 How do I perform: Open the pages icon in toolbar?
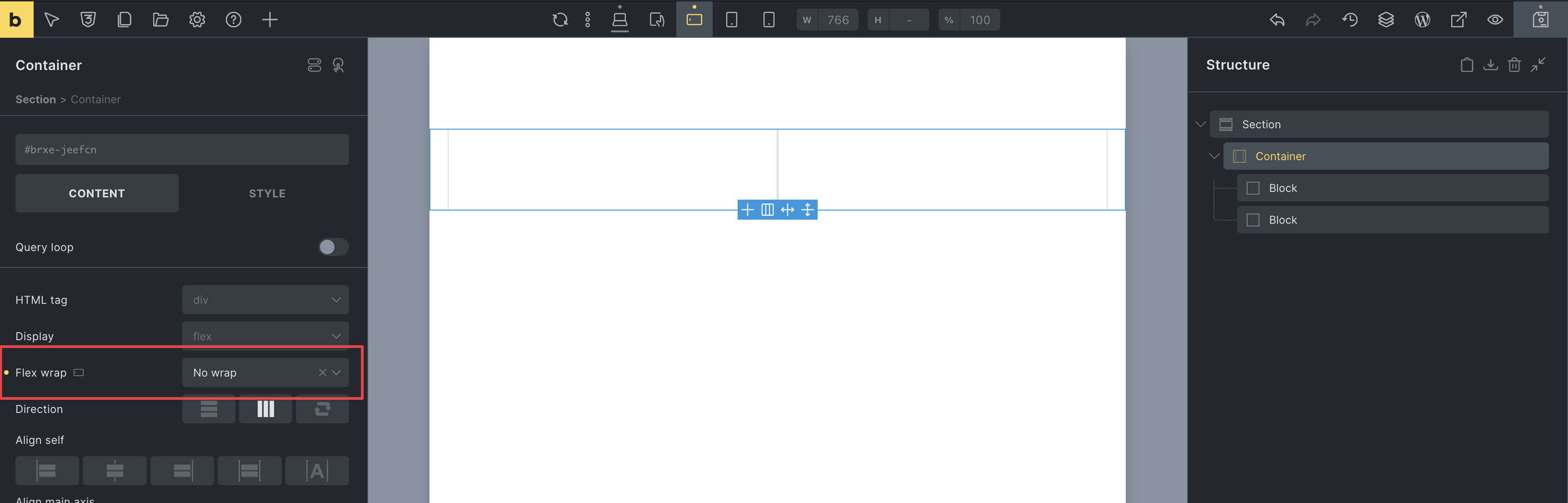pos(124,20)
